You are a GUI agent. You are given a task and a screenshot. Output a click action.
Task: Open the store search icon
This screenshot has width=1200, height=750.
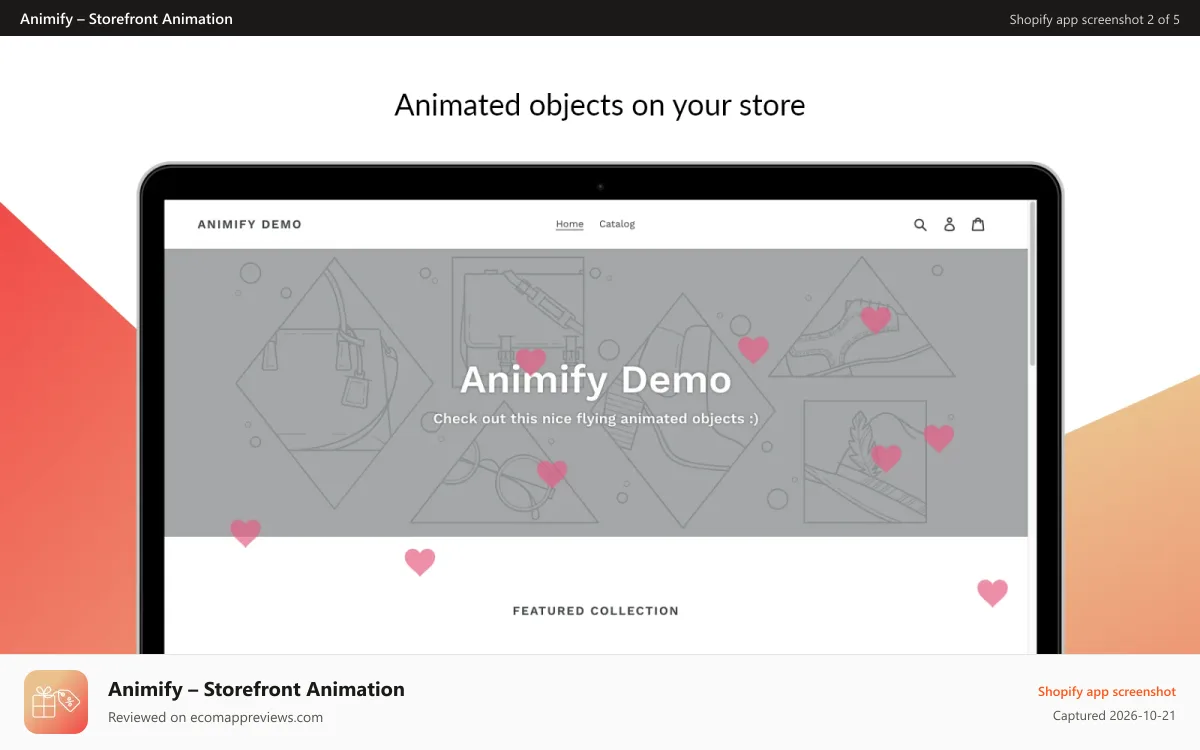click(920, 225)
